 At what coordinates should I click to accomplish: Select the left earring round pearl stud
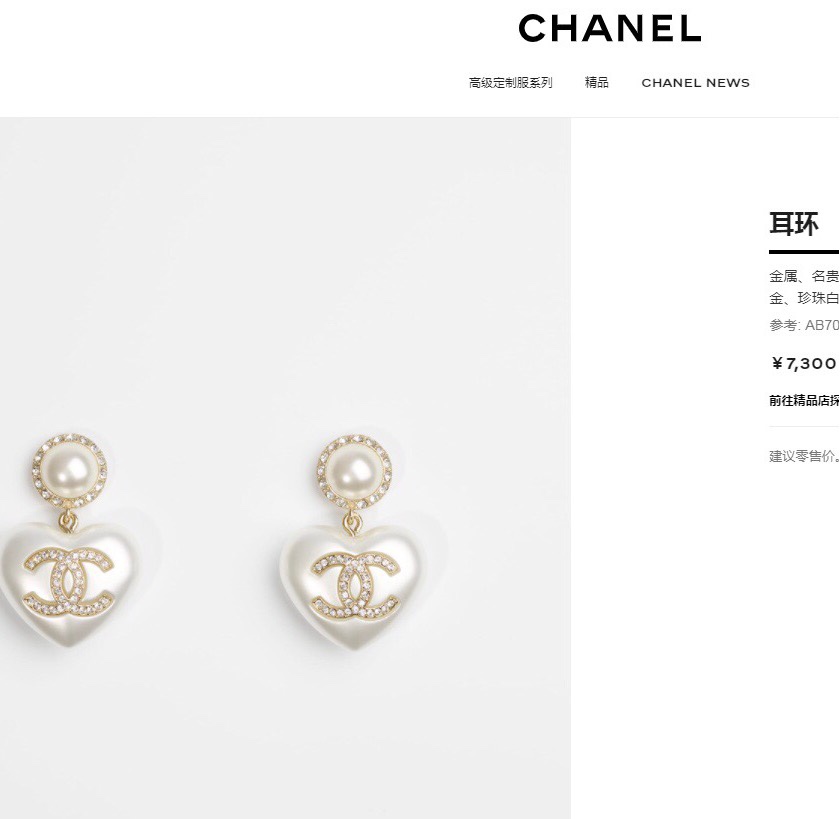point(70,471)
